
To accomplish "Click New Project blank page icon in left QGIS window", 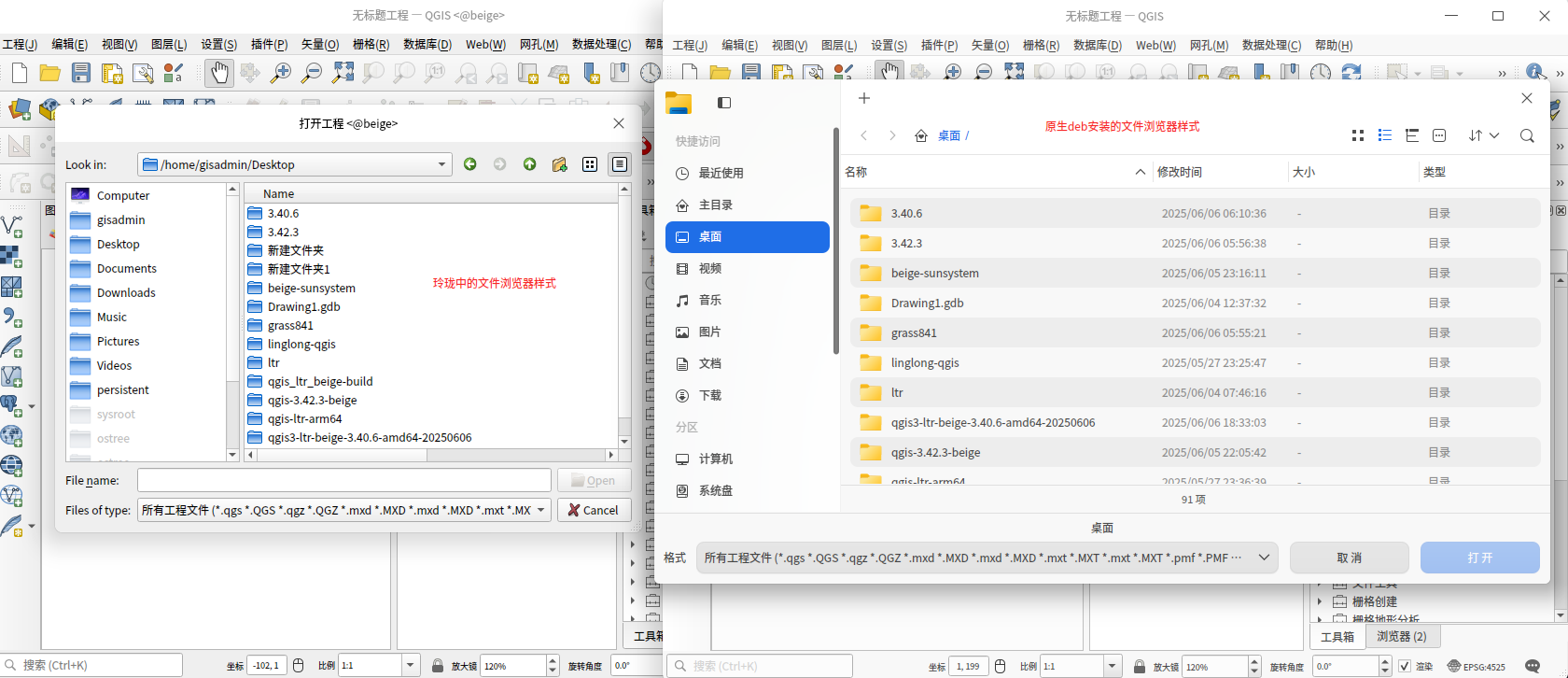I will [20, 73].
